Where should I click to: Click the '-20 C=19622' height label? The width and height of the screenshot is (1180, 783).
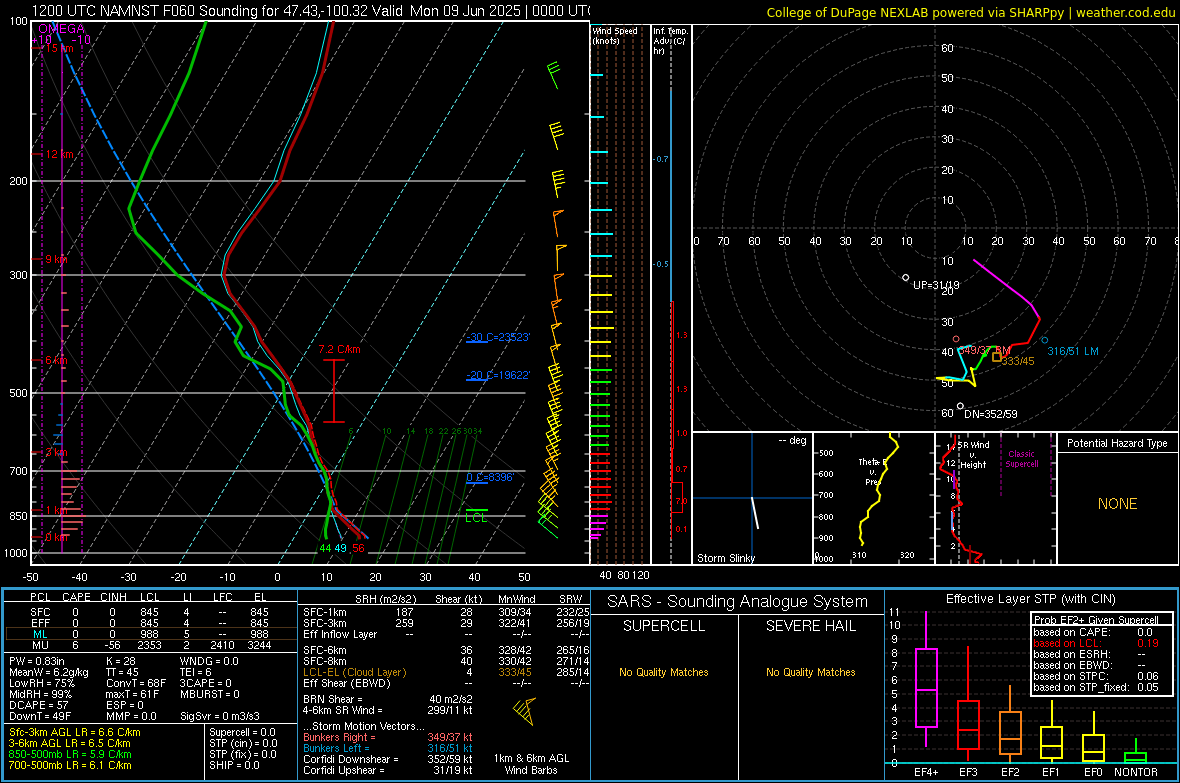coord(497,375)
